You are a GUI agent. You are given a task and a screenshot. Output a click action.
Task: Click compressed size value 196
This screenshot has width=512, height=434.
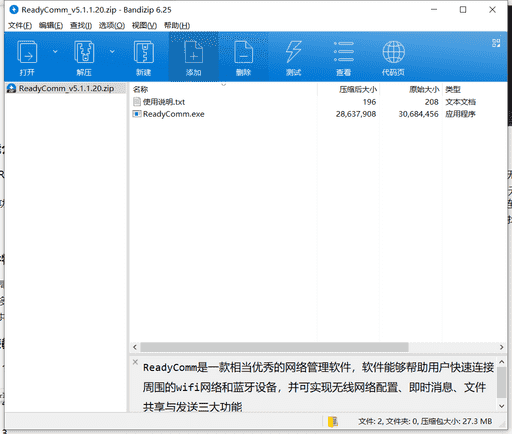click(369, 102)
